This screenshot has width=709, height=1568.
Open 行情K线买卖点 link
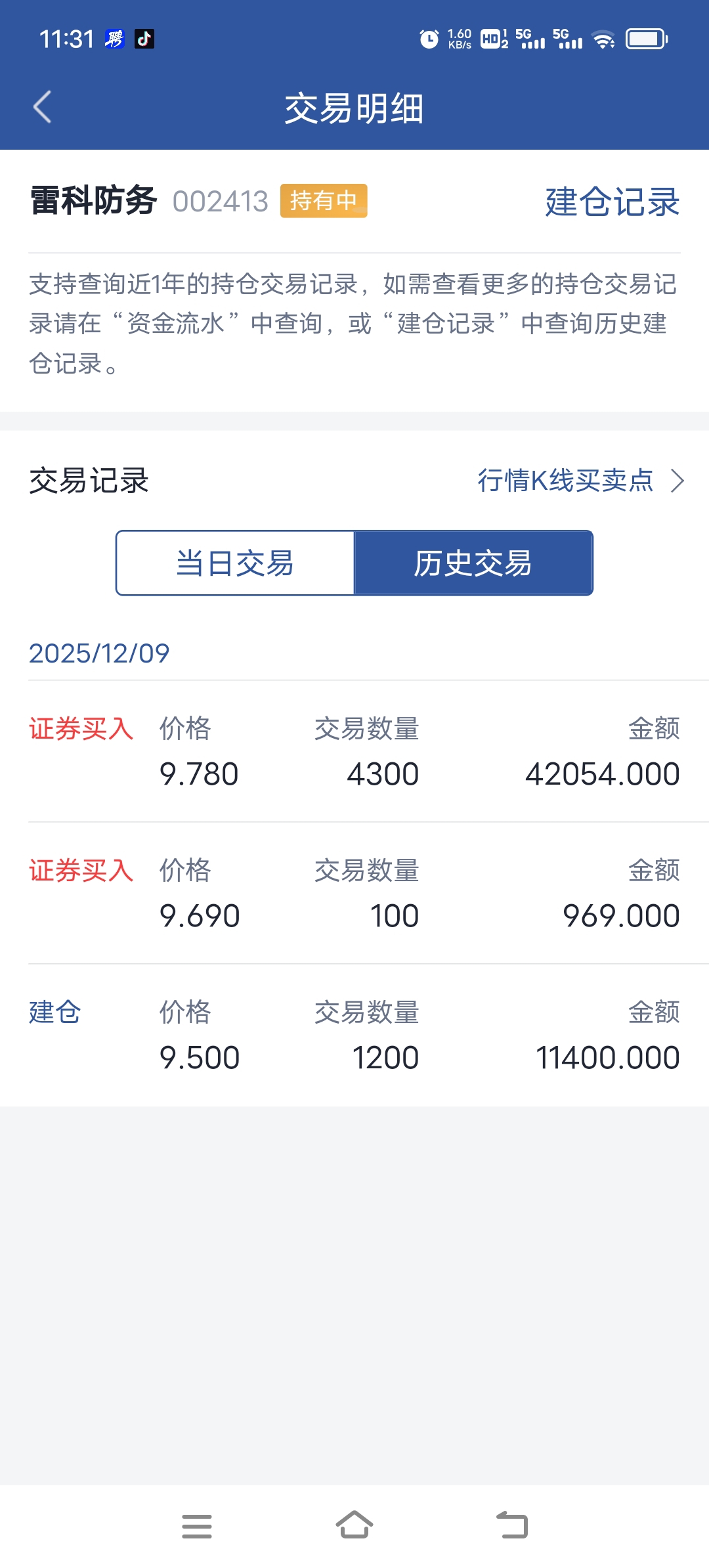565,481
